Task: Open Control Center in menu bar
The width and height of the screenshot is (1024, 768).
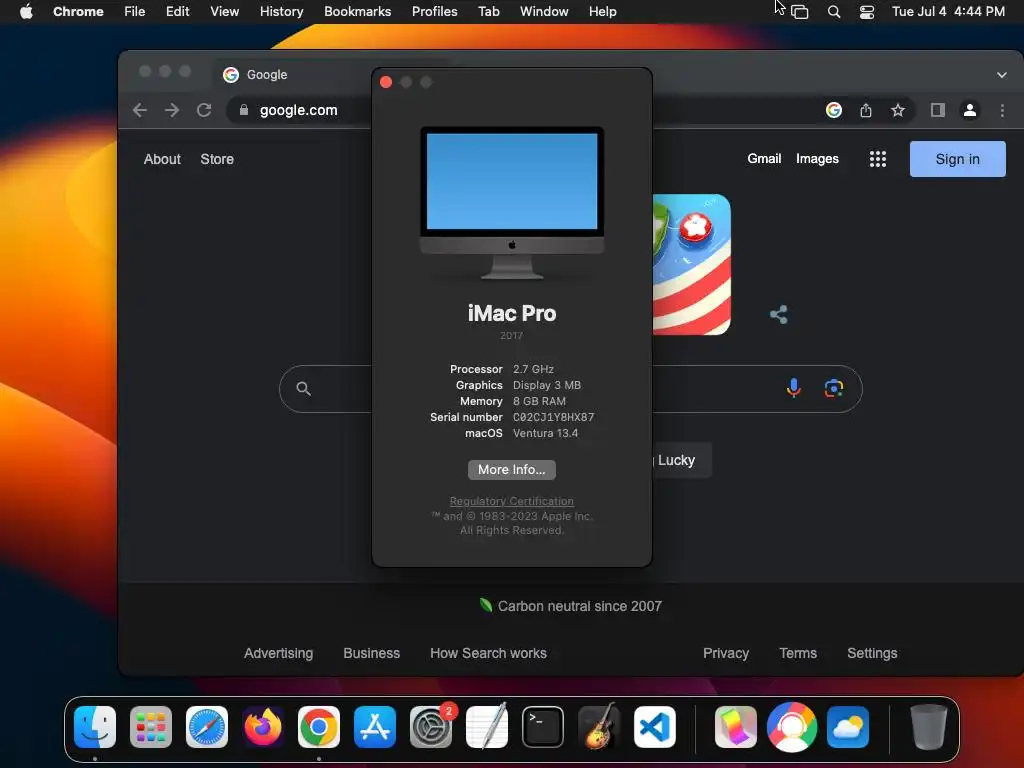Action: (867, 12)
